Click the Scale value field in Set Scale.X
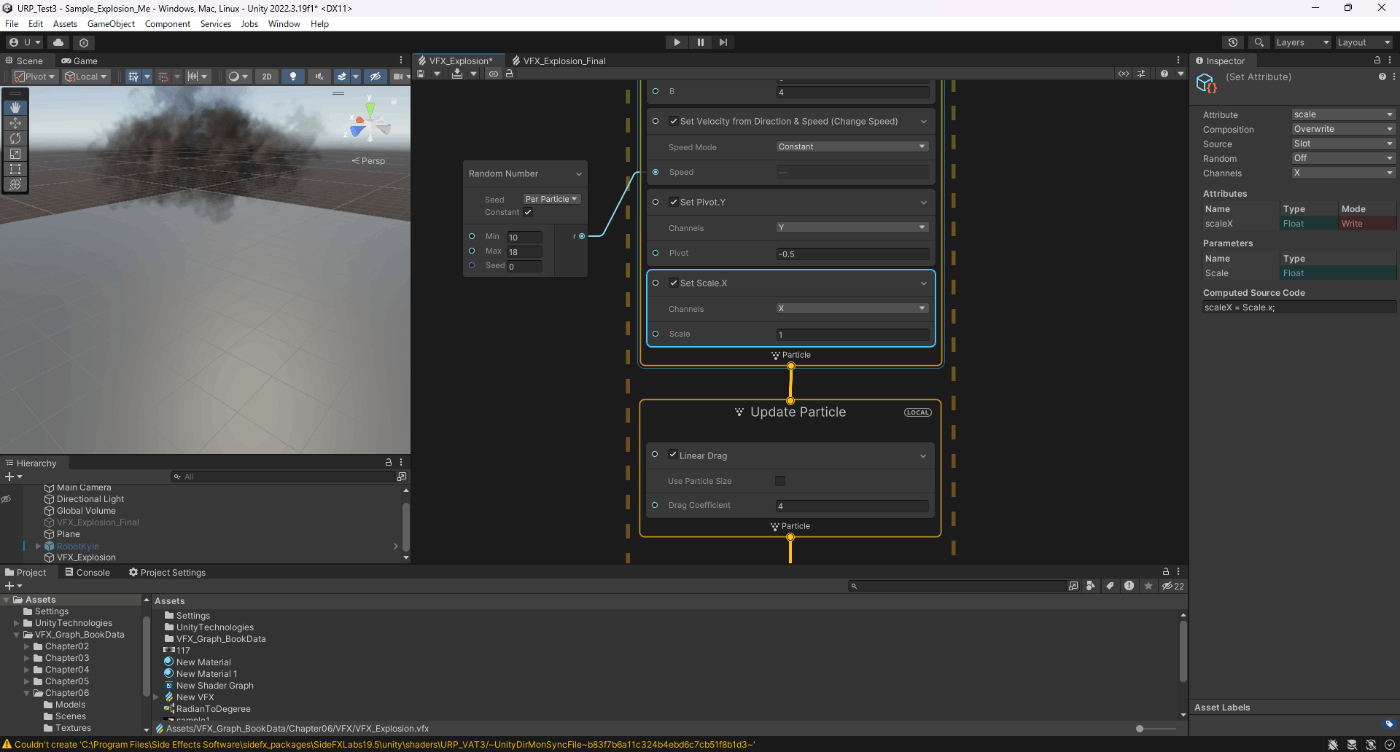Image resolution: width=1400 pixels, height=752 pixels. click(853, 334)
